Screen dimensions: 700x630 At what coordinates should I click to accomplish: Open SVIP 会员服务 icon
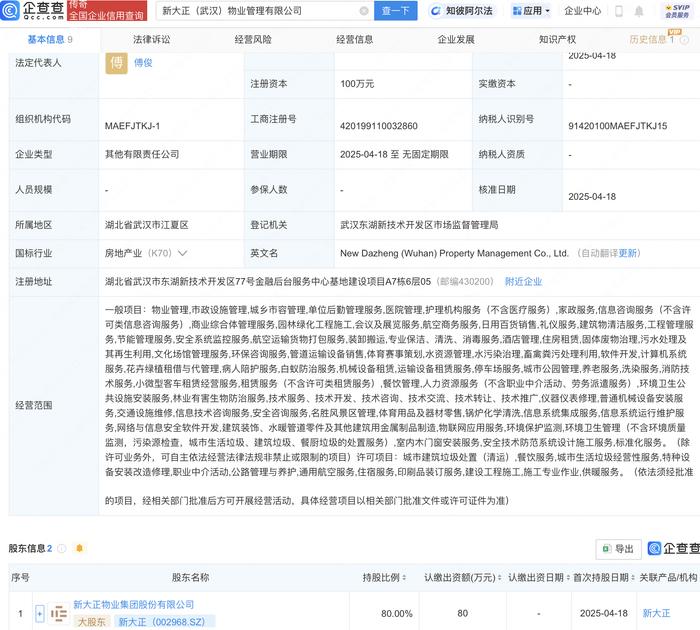[677, 11]
